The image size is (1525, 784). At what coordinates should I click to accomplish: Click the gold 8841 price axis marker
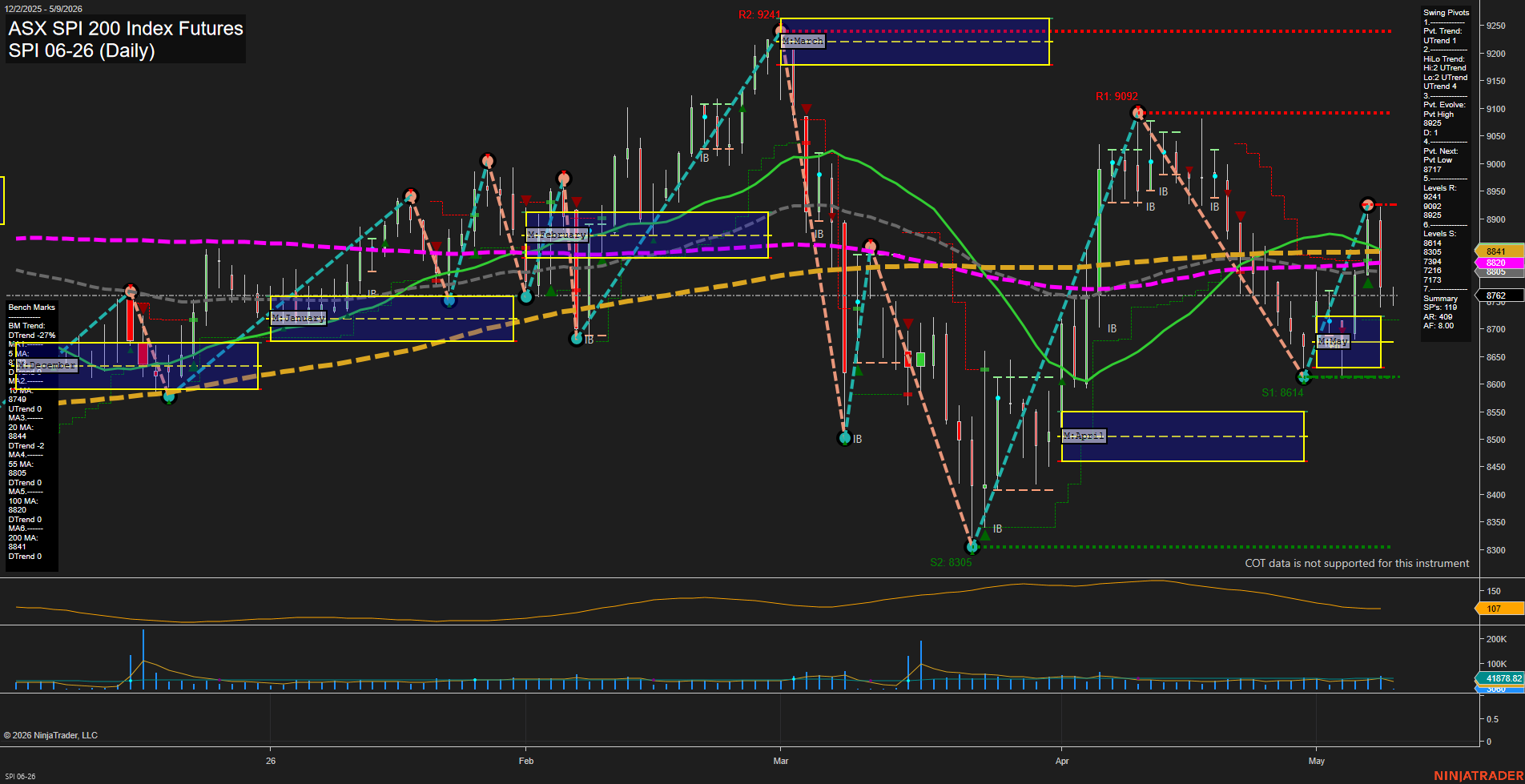1499,251
